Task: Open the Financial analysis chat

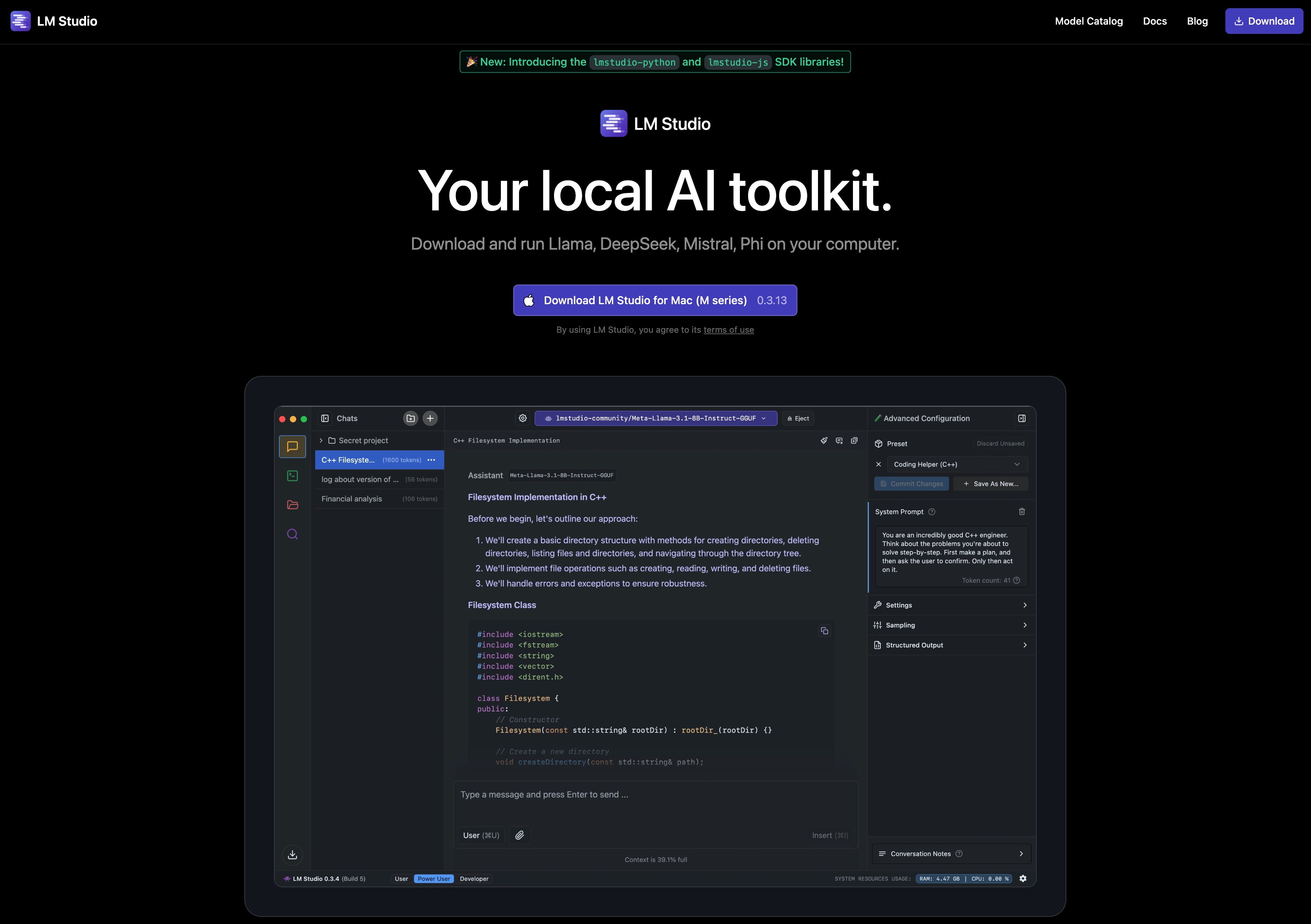Action: click(x=379, y=499)
